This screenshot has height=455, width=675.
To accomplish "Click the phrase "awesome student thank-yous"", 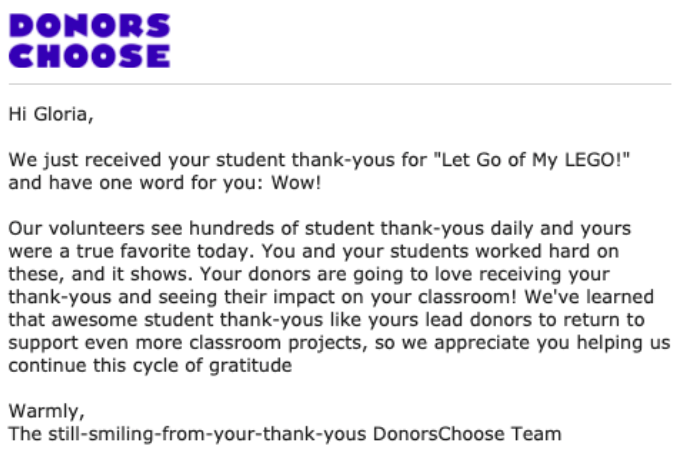I will [187, 320].
